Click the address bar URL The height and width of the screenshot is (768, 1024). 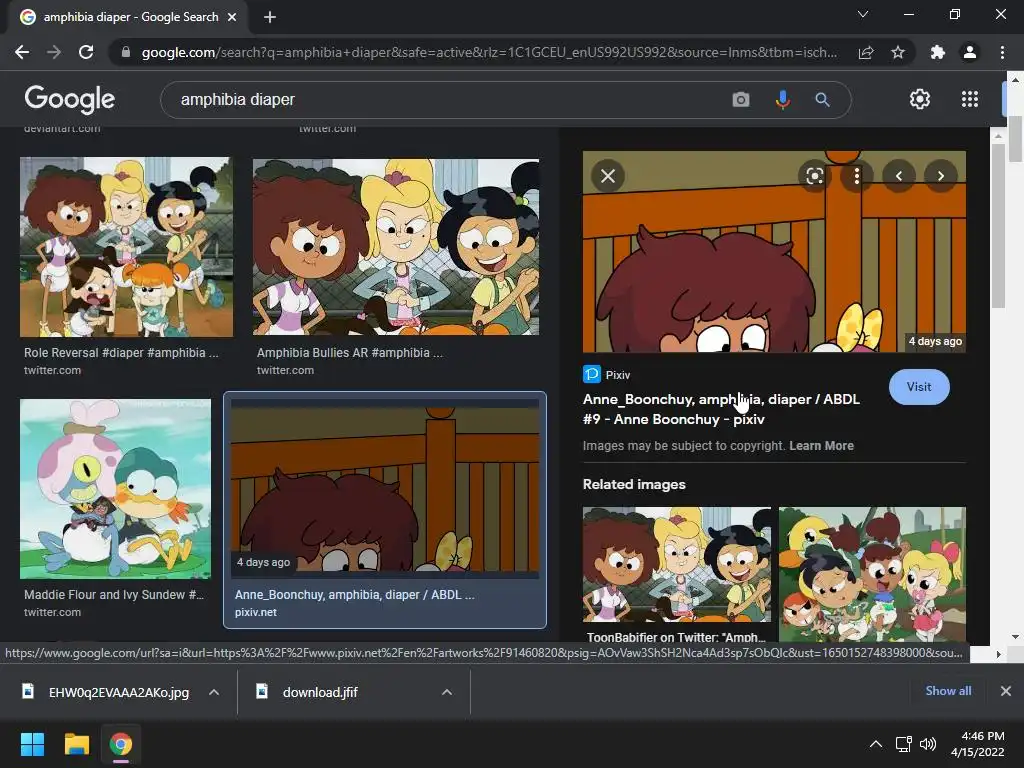[x=489, y=52]
